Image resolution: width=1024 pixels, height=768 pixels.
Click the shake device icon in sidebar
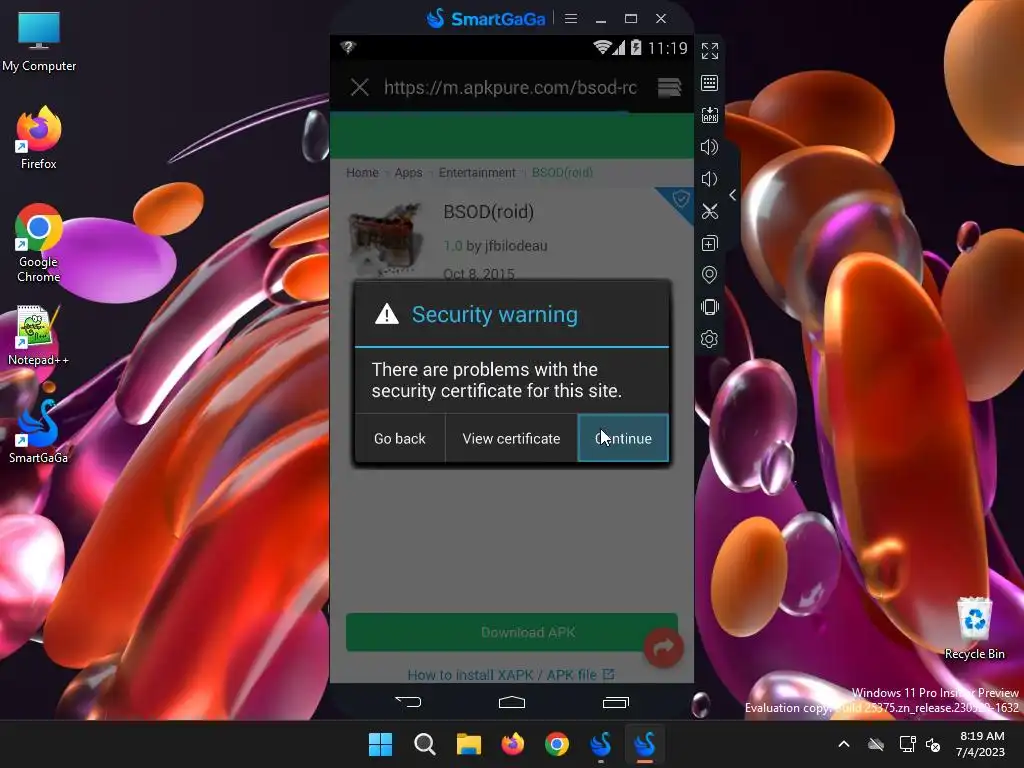click(x=709, y=307)
